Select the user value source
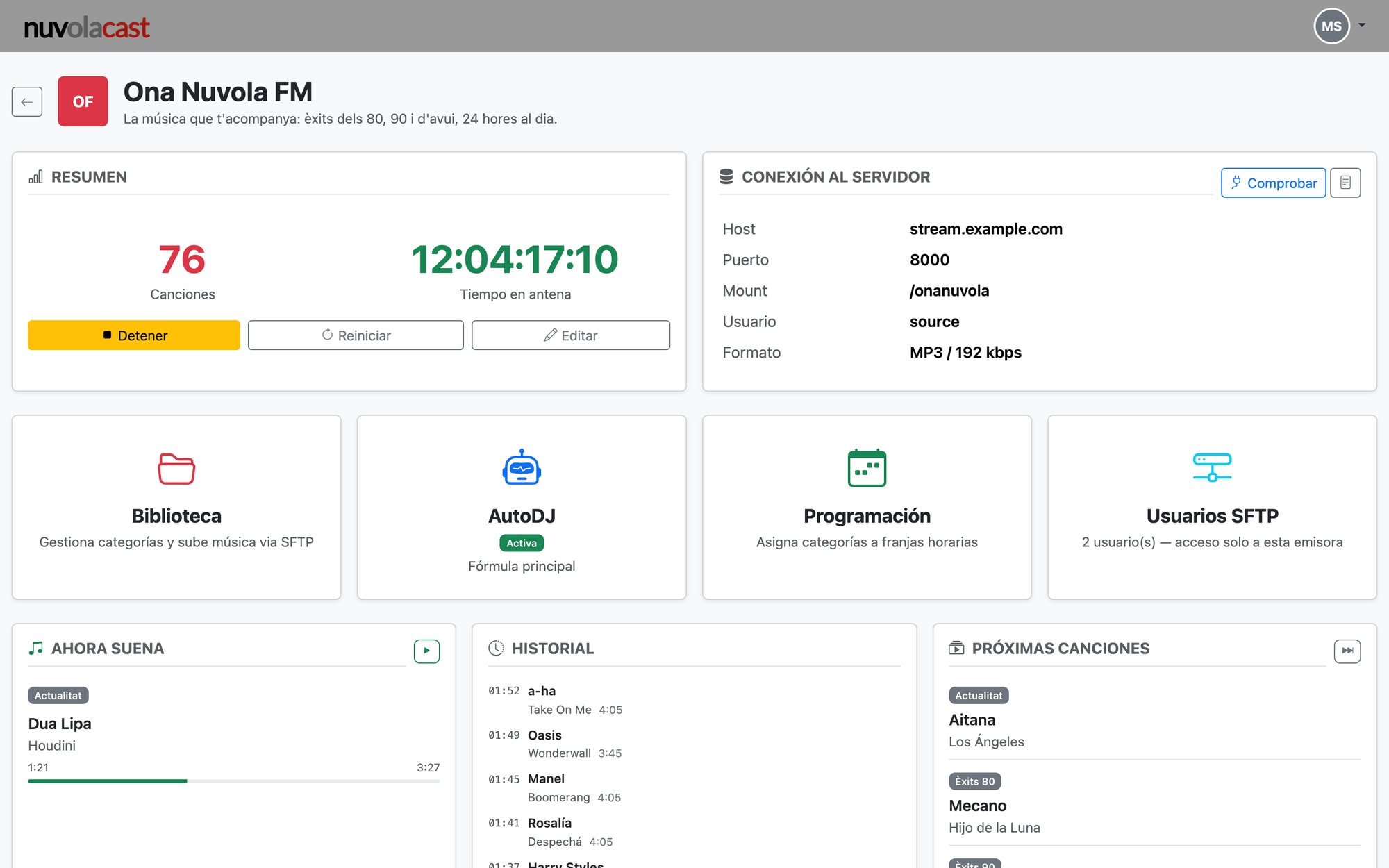The width and height of the screenshot is (1389, 868). click(934, 322)
